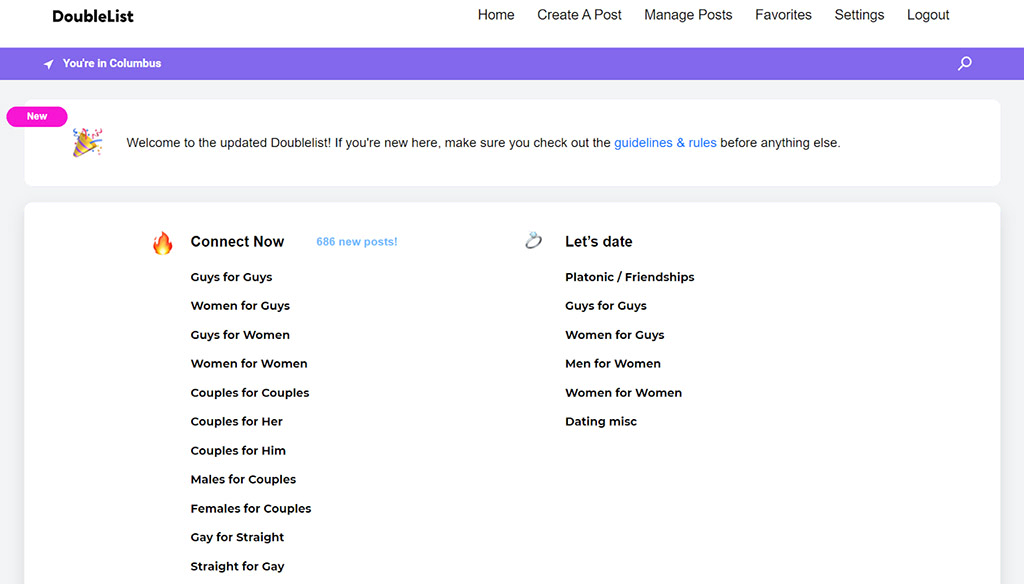The height and width of the screenshot is (584, 1024).
Task: Click Favorites in the top navigation
Action: [783, 15]
